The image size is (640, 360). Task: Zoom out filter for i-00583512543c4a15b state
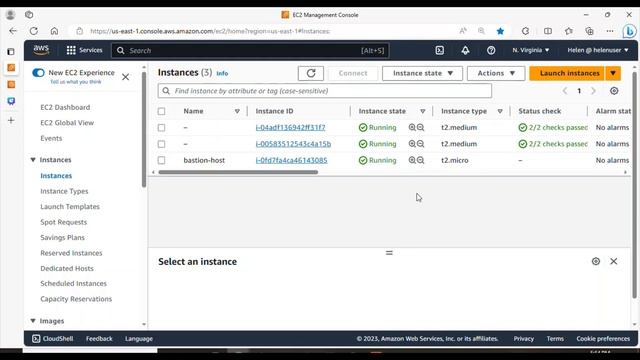pyautogui.click(x=421, y=144)
